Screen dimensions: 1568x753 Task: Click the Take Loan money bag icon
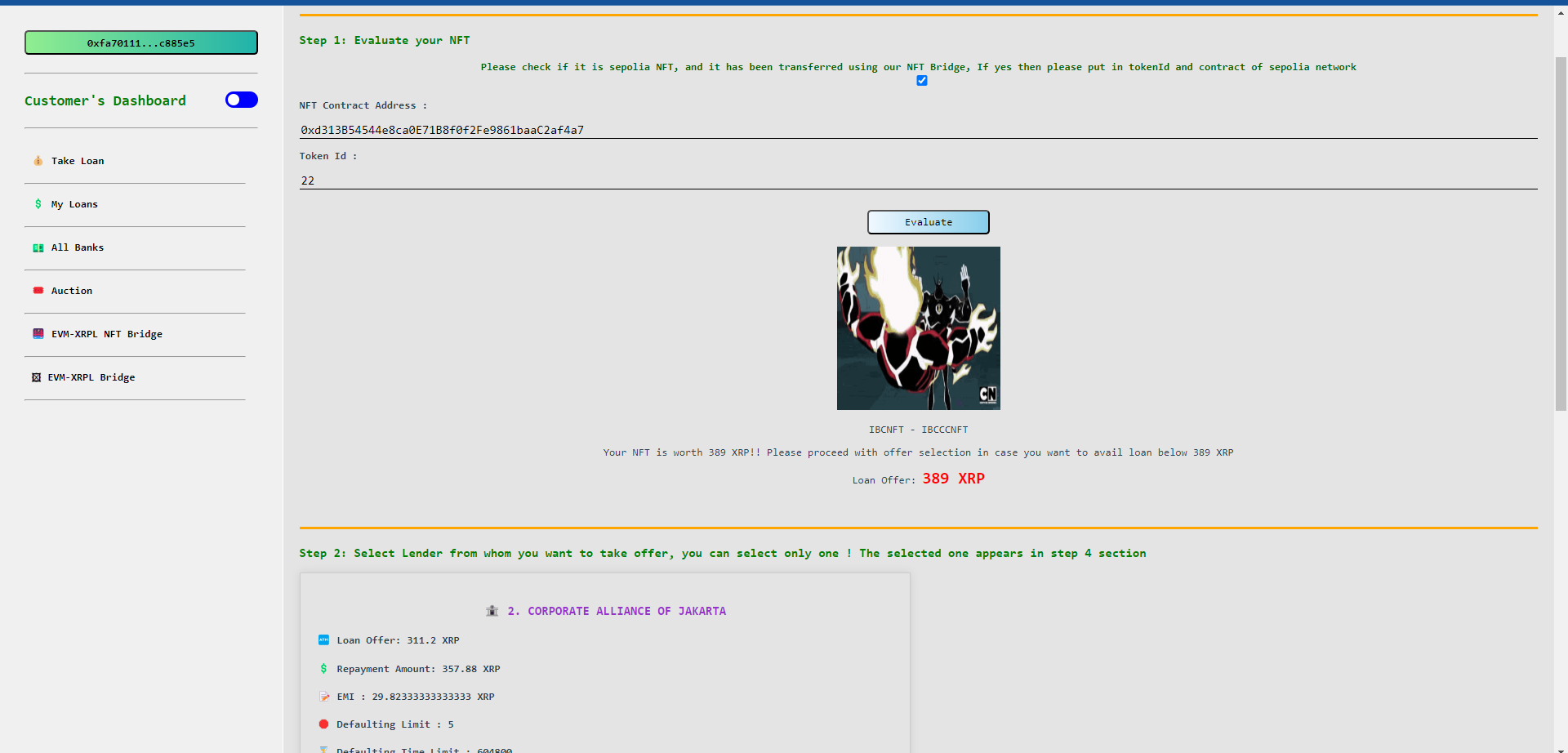pyautogui.click(x=38, y=161)
